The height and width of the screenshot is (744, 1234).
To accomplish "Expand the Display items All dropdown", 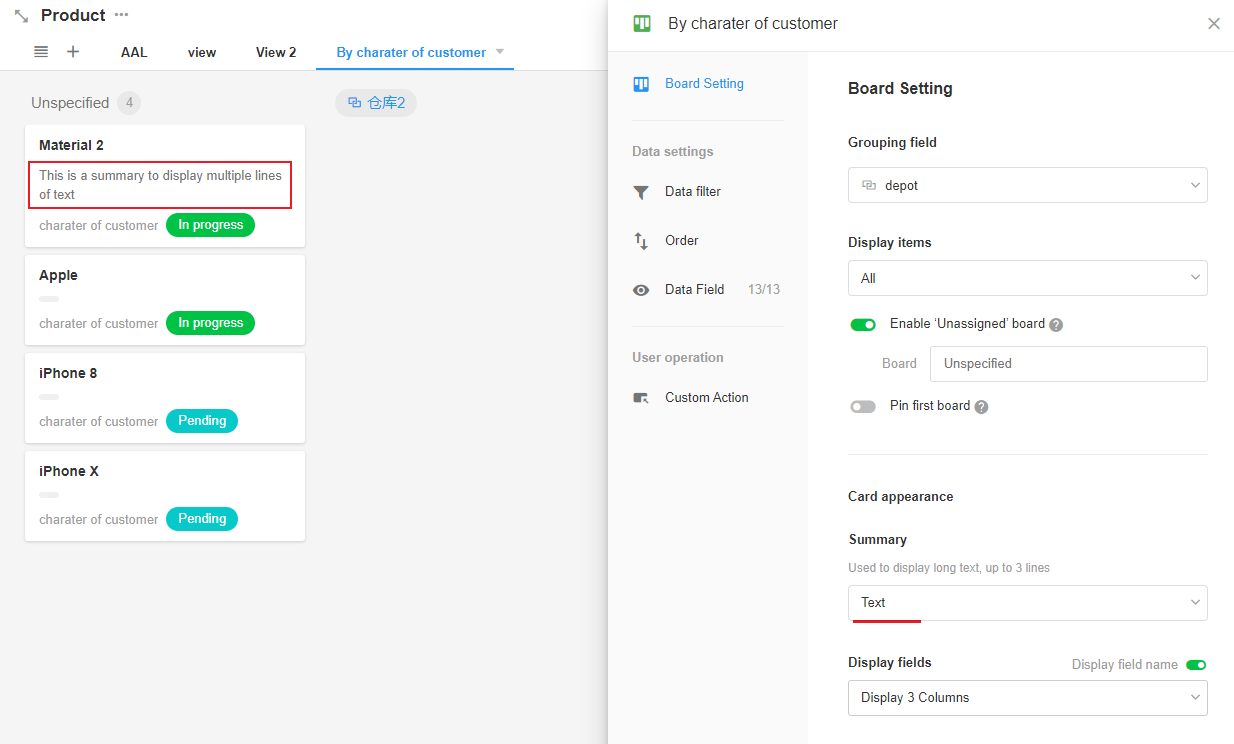I will click(x=1027, y=278).
